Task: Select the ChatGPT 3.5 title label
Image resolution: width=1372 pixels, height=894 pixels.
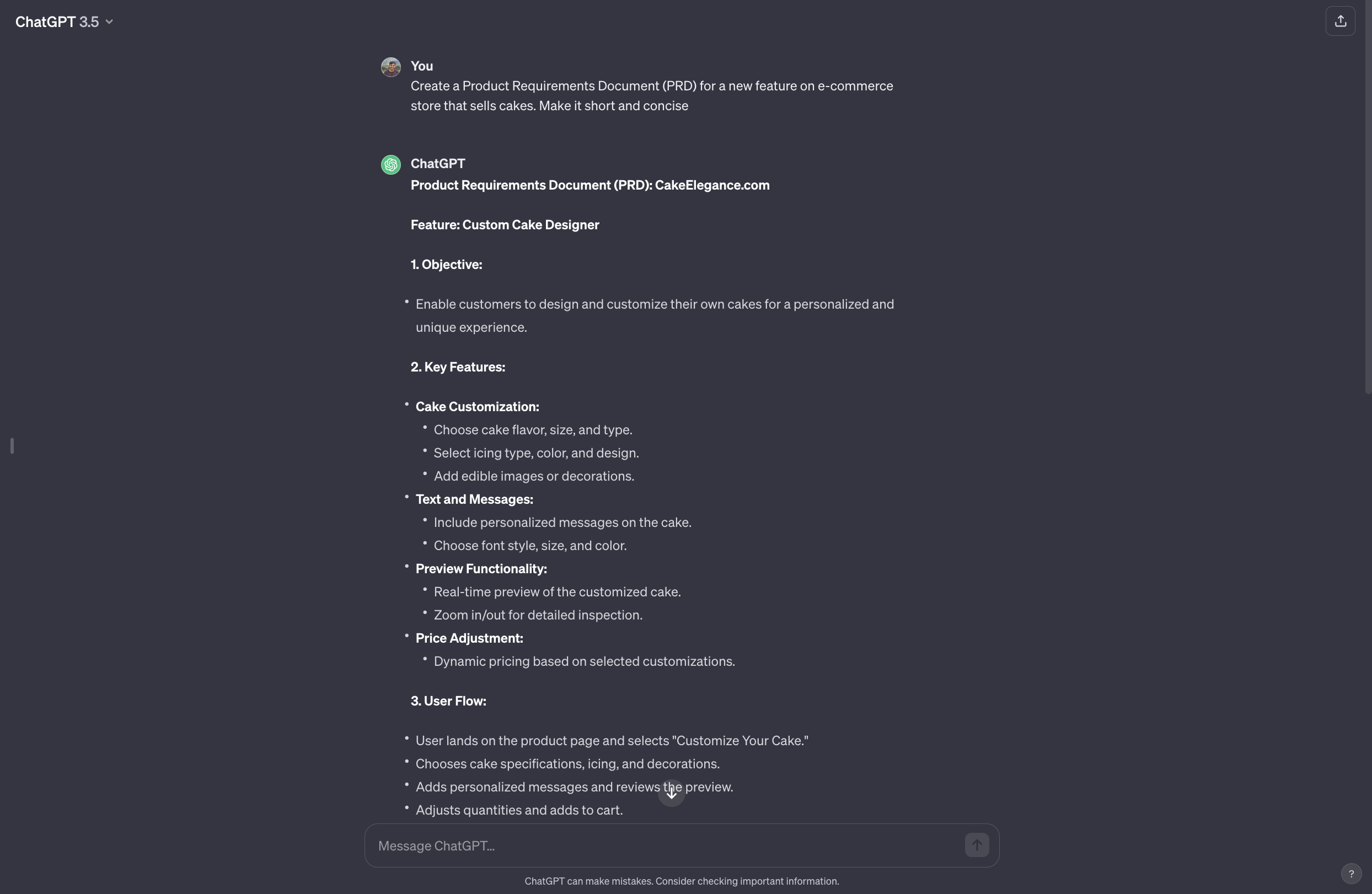Action: (55, 22)
